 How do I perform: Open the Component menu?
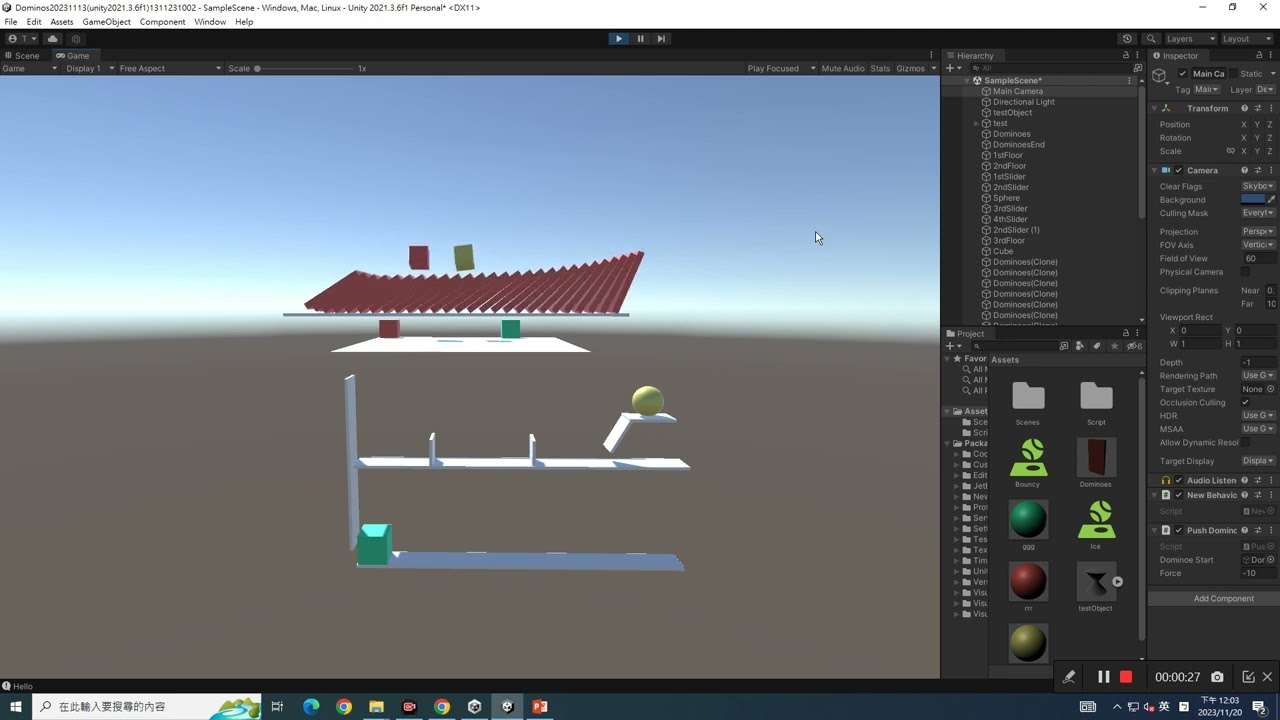pyautogui.click(x=162, y=22)
